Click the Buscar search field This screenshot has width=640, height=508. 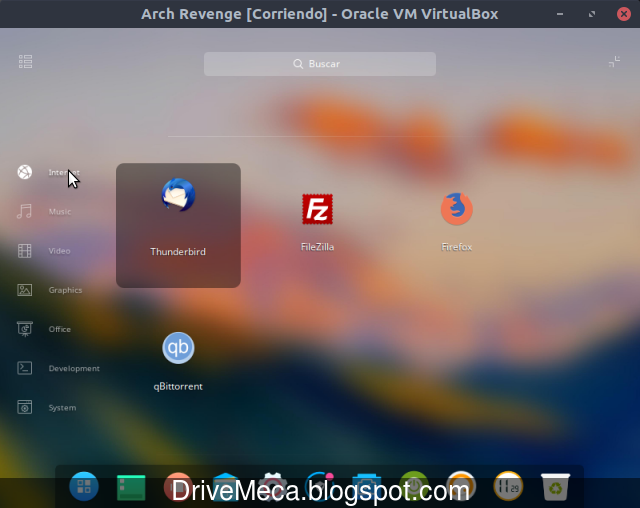(x=320, y=64)
